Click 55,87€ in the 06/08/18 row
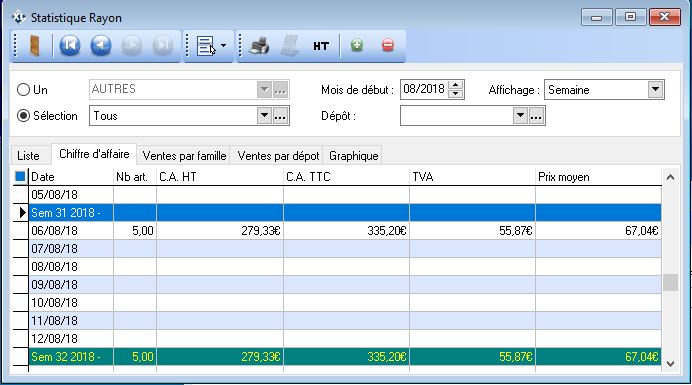Viewport: 692px width, 385px height. click(x=515, y=231)
